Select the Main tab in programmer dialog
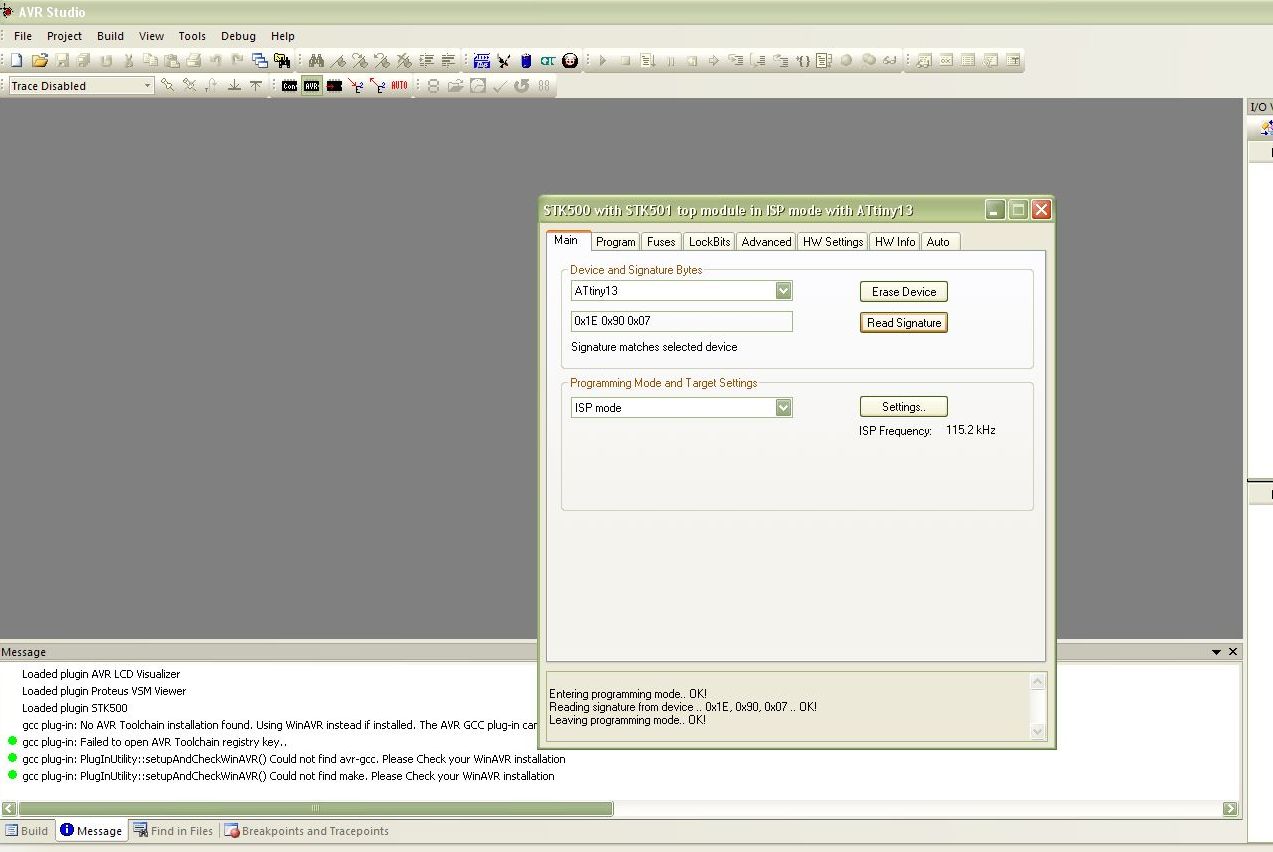This screenshot has width=1273, height=852. (x=566, y=240)
